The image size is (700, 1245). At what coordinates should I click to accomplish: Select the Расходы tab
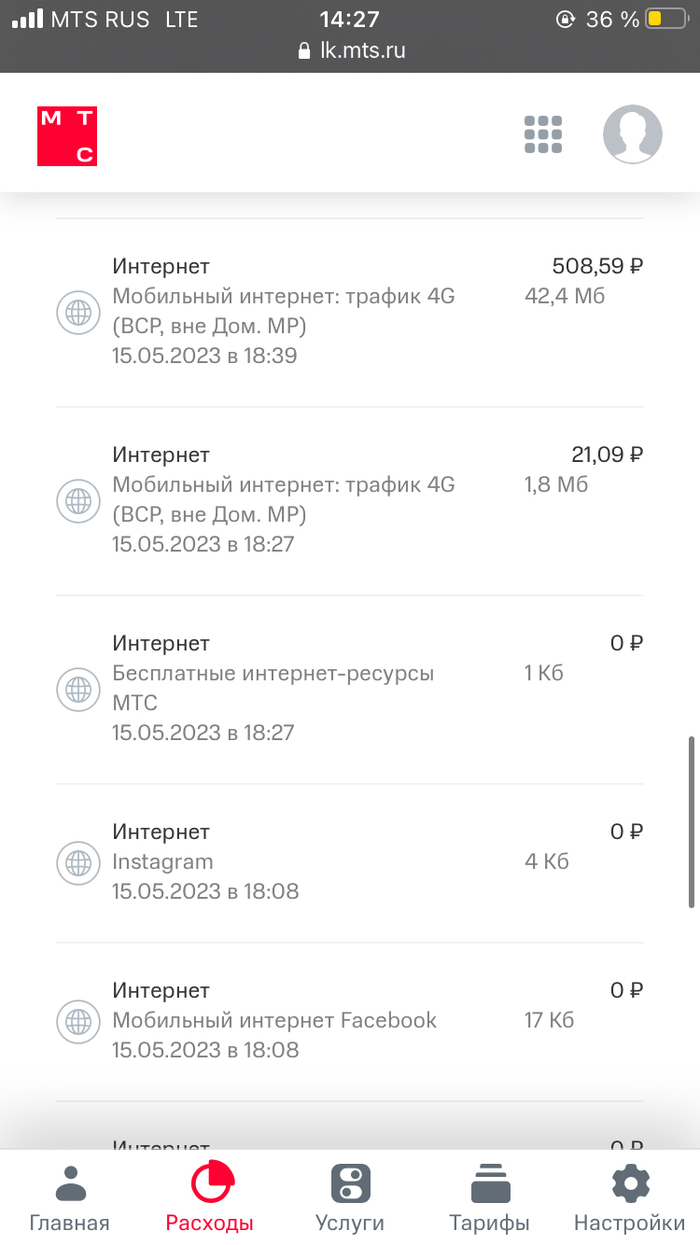[x=210, y=1197]
